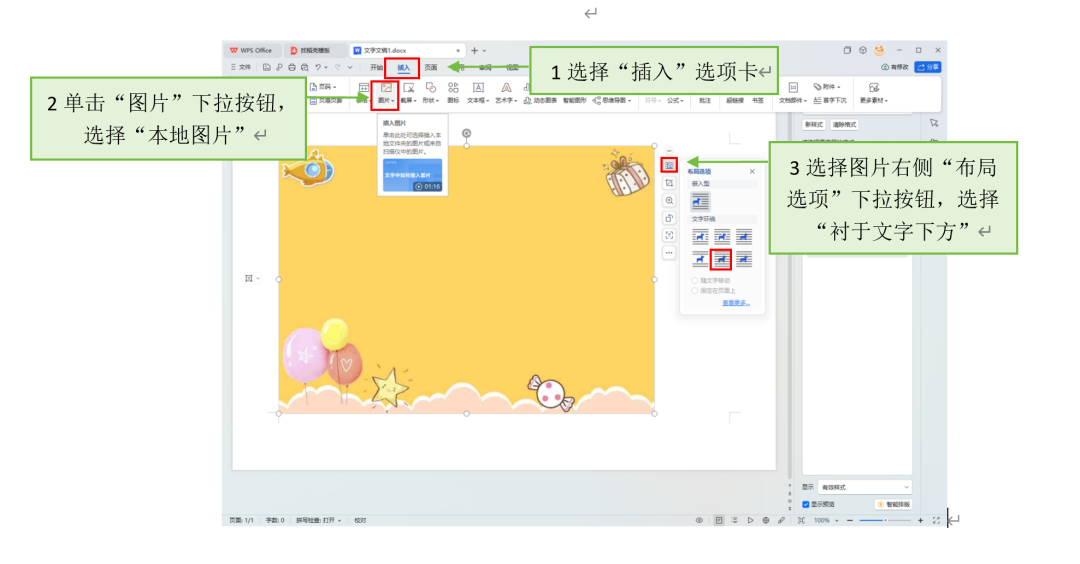The width and height of the screenshot is (1080, 564).
Task: Open the 附件 attachment dropdown
Action: [x=827, y=87]
